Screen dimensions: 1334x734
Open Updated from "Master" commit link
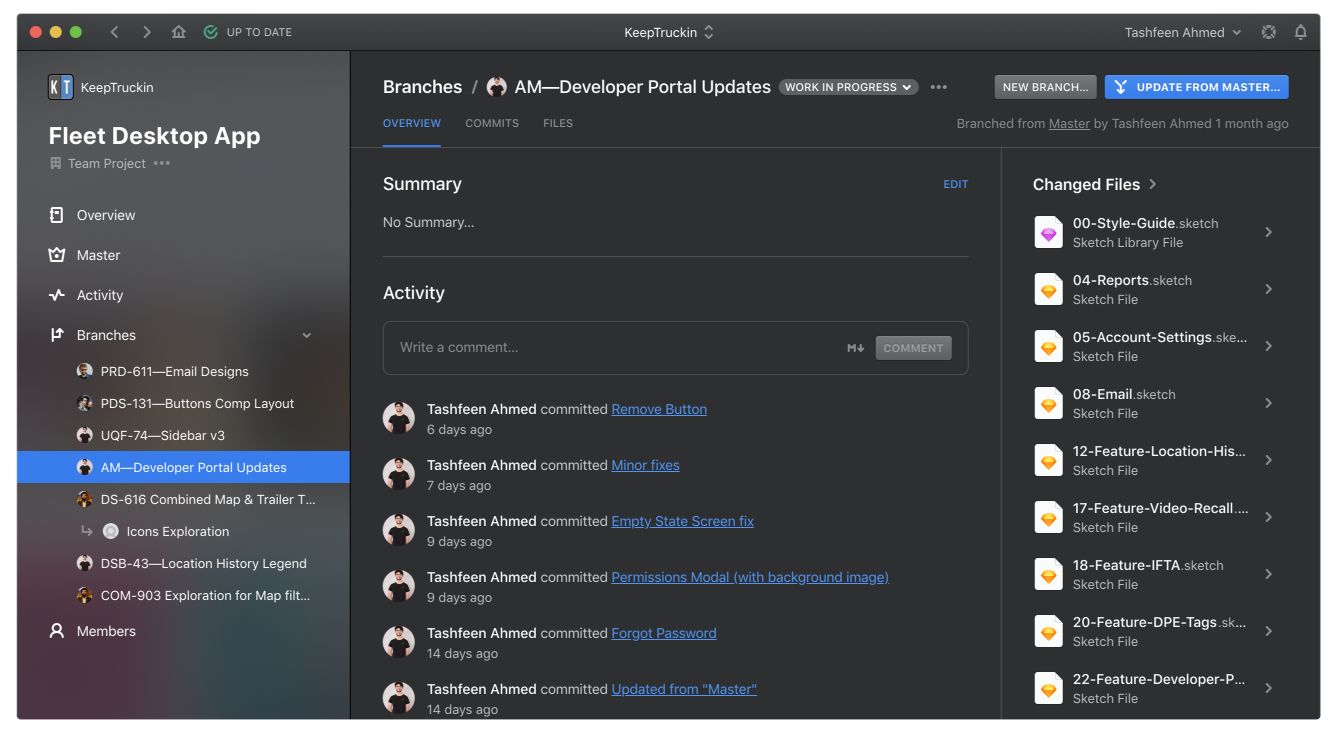click(x=684, y=689)
